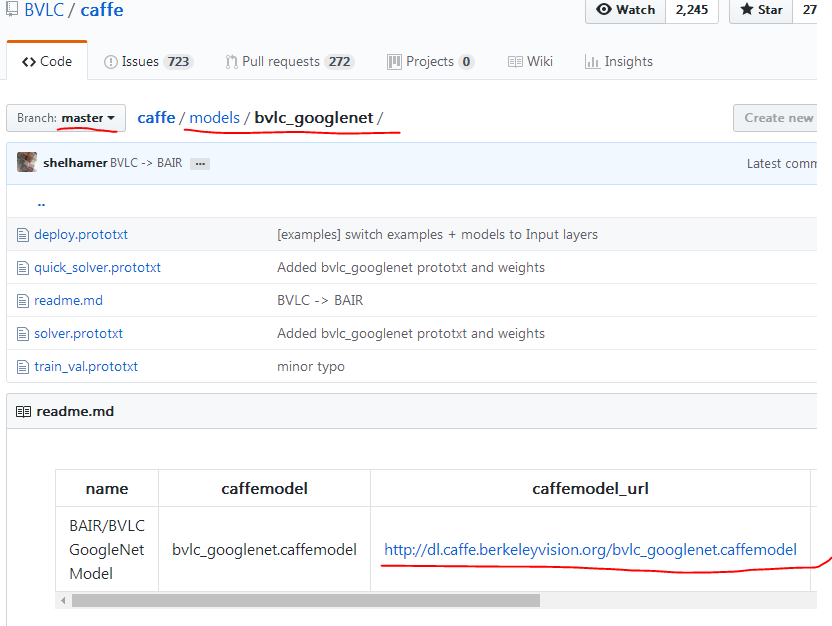Click the Issues exclamation icon
Image resolution: width=832 pixels, height=626 pixels.
click(x=110, y=62)
